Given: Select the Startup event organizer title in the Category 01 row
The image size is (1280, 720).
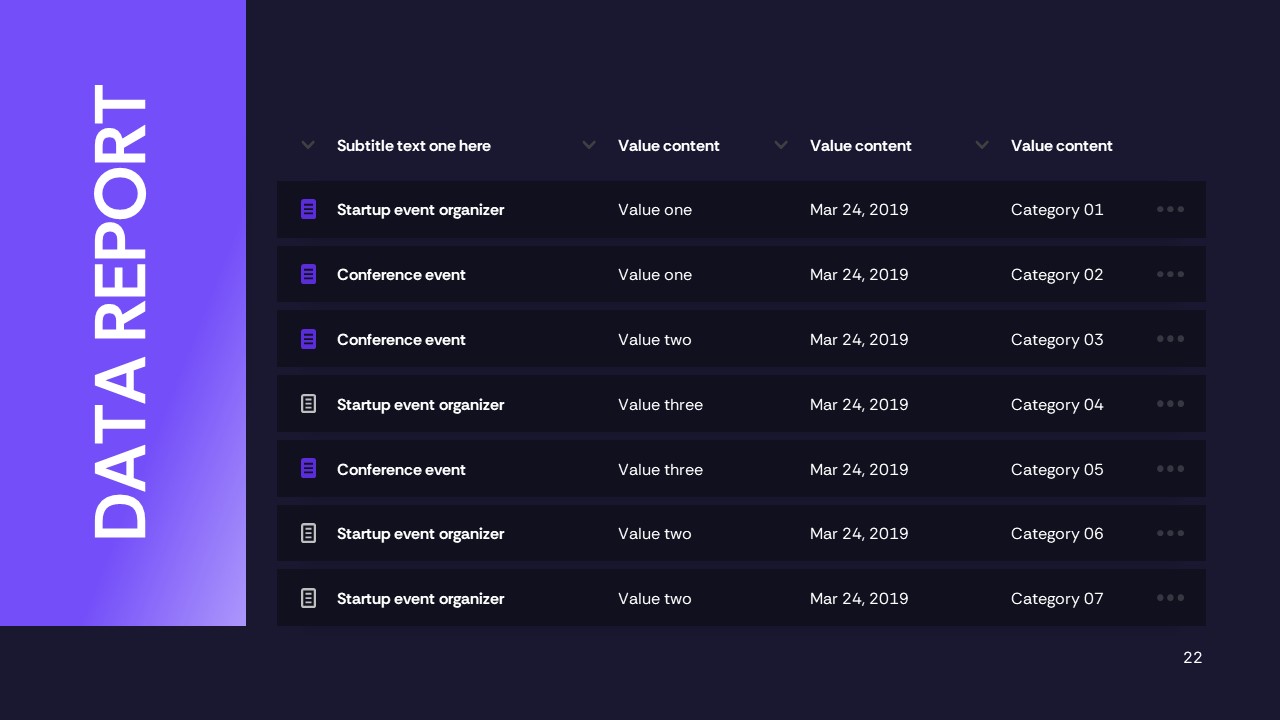Looking at the screenshot, I should click(x=420, y=210).
